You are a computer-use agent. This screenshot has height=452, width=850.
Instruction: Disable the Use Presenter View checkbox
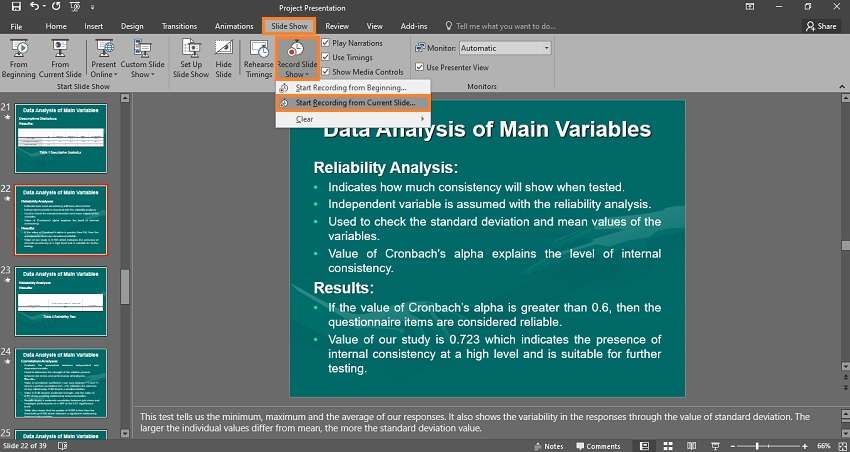click(419, 68)
